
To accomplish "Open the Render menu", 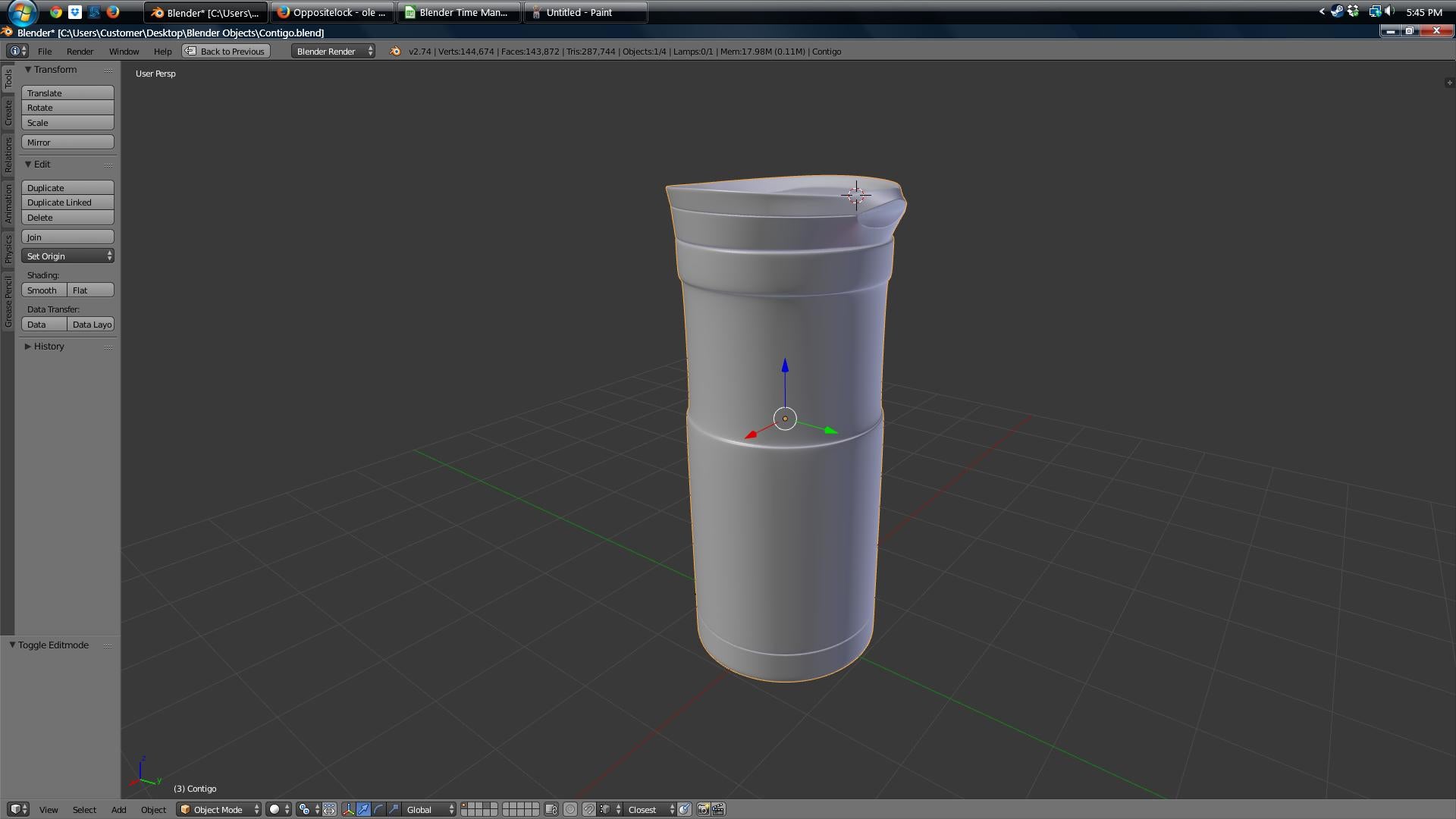I will pyautogui.click(x=80, y=51).
